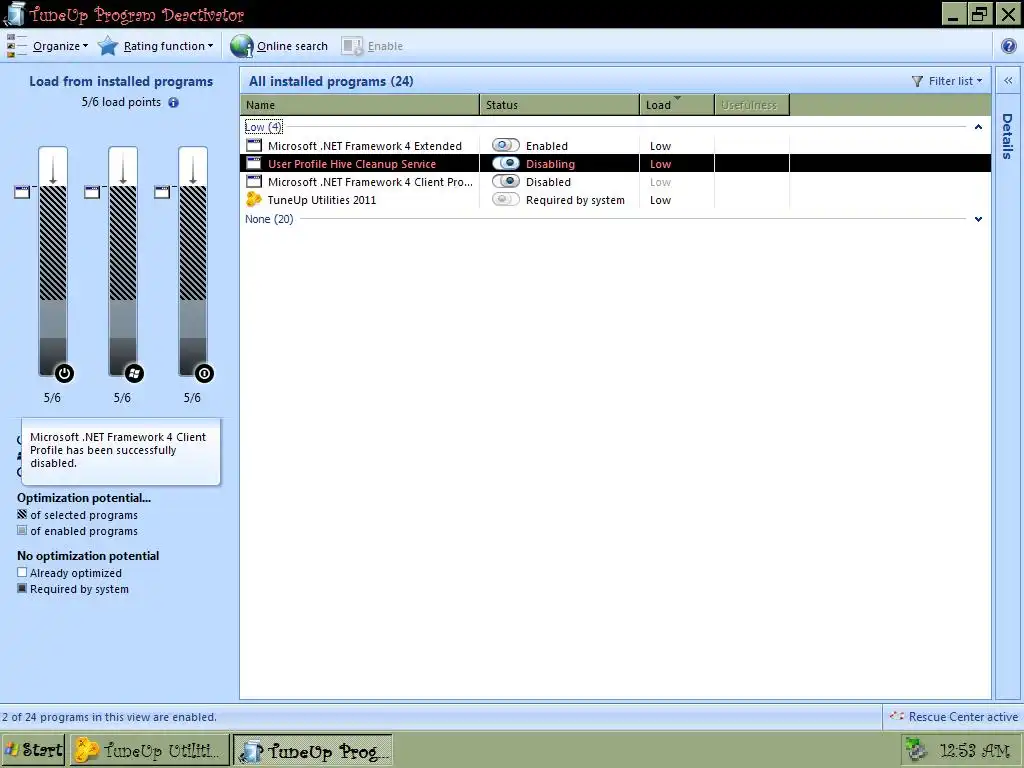The width and height of the screenshot is (1024, 768).
Task: Click the load points info icon
Action: pos(173,103)
